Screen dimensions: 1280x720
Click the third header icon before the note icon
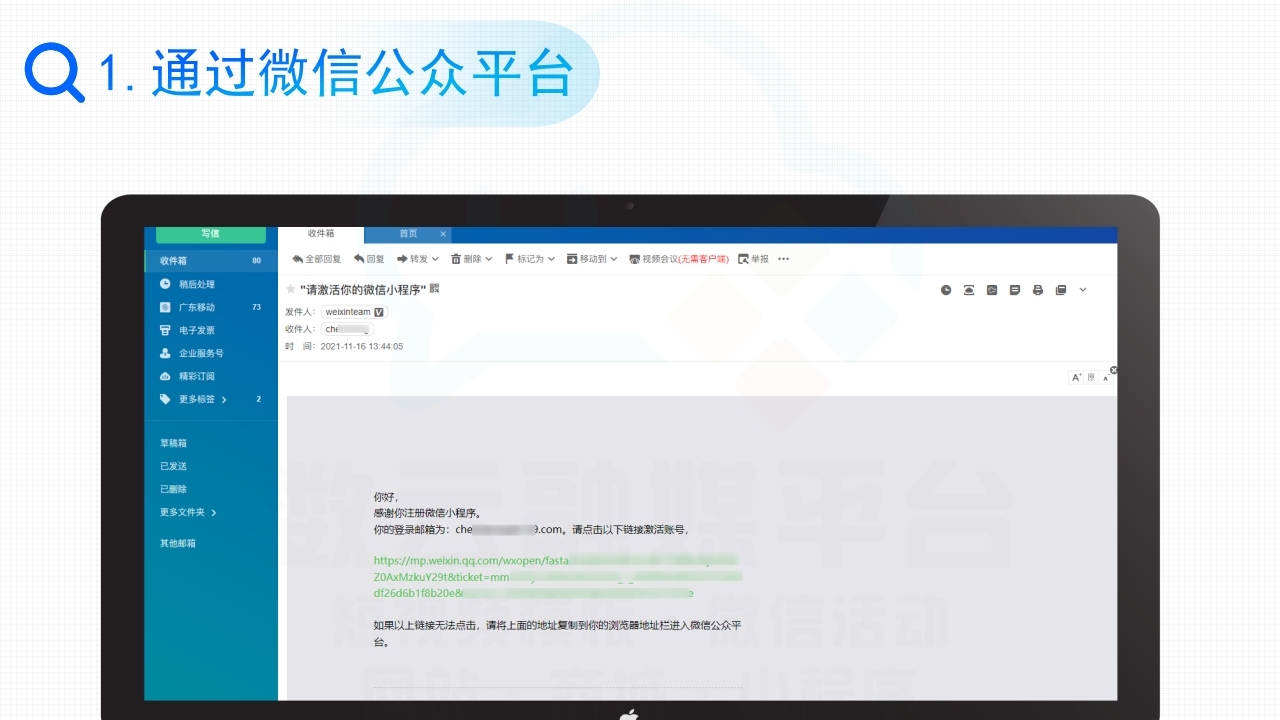(992, 290)
